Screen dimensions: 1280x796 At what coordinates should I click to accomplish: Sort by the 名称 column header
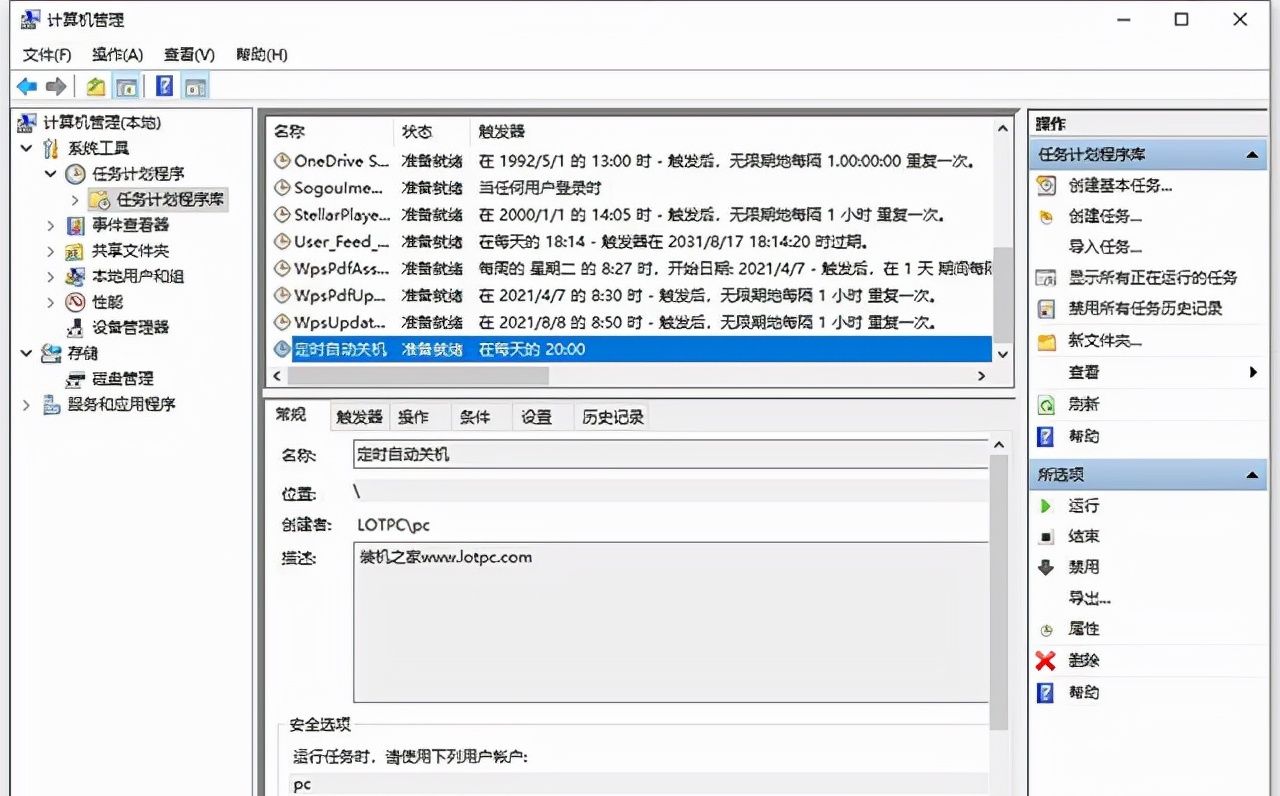click(x=330, y=131)
